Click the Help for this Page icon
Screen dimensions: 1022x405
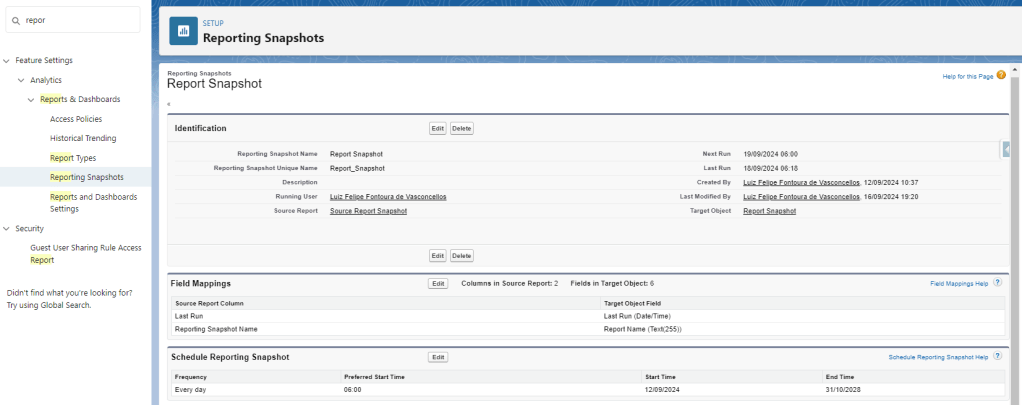tap(1001, 75)
